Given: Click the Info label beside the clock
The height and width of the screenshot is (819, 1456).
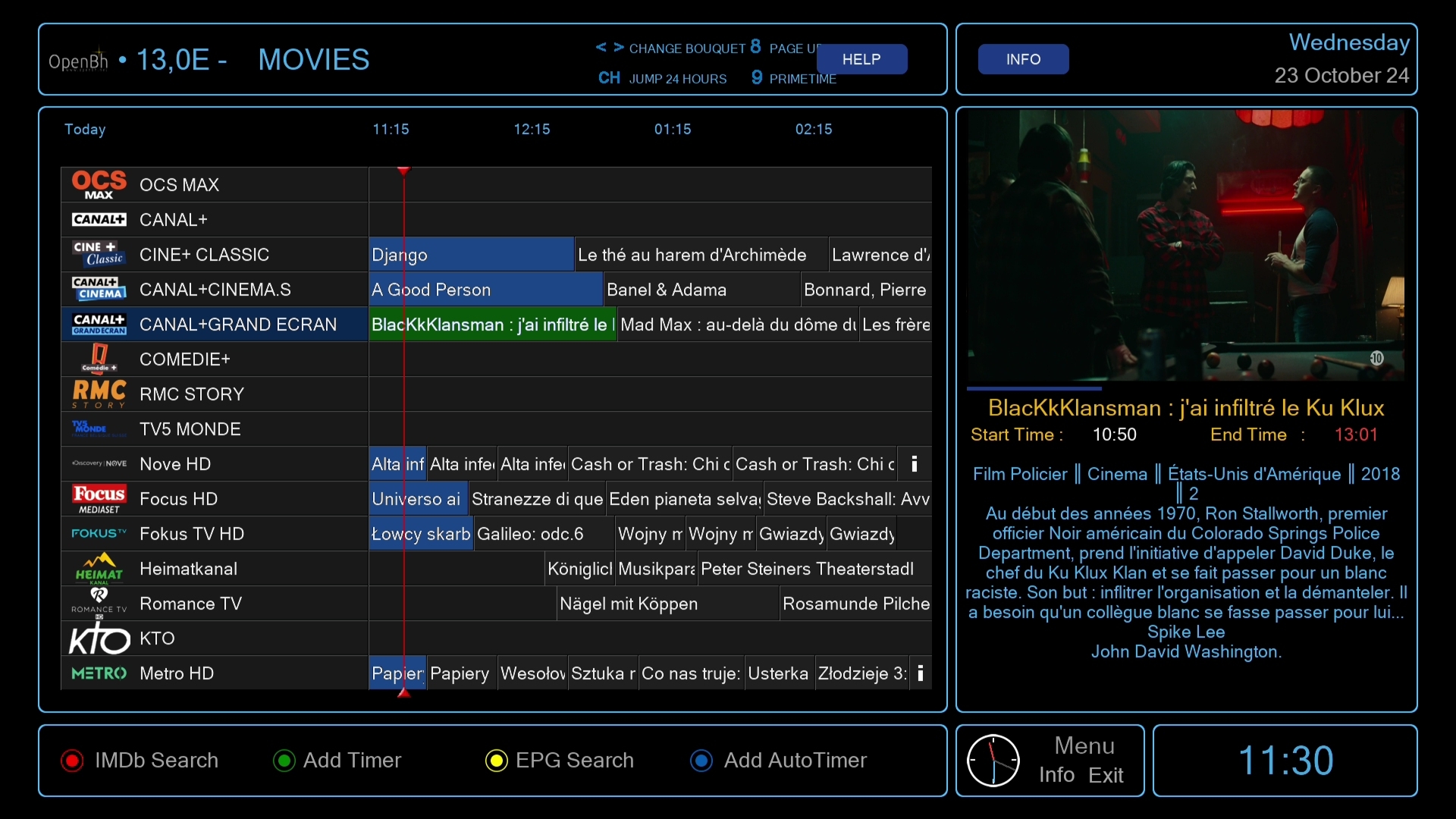Looking at the screenshot, I should tap(1057, 775).
